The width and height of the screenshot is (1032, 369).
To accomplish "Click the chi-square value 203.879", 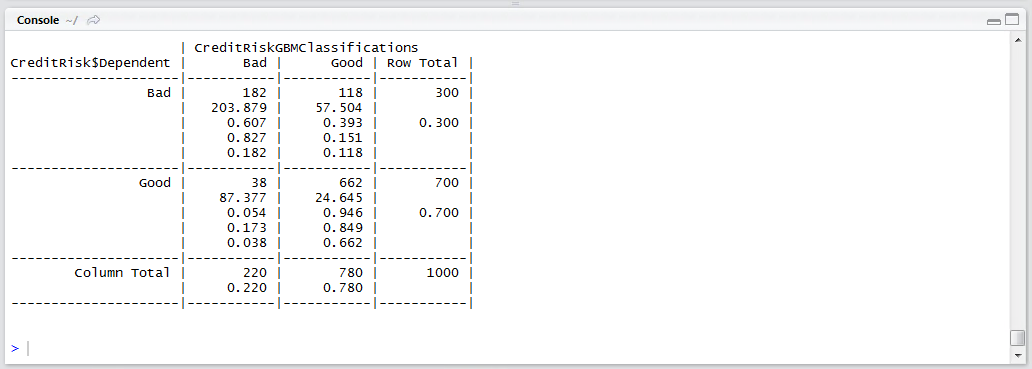I will (238, 108).
